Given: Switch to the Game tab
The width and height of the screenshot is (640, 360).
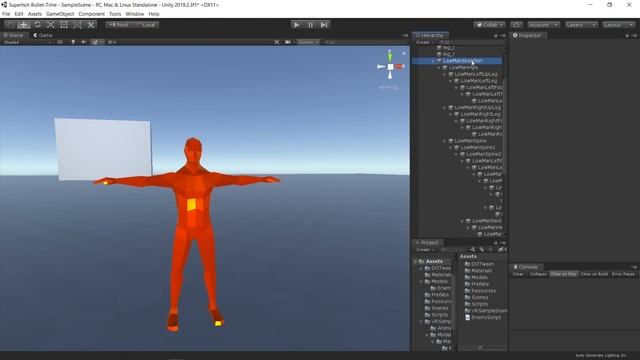Looking at the screenshot, I should (x=43, y=36).
